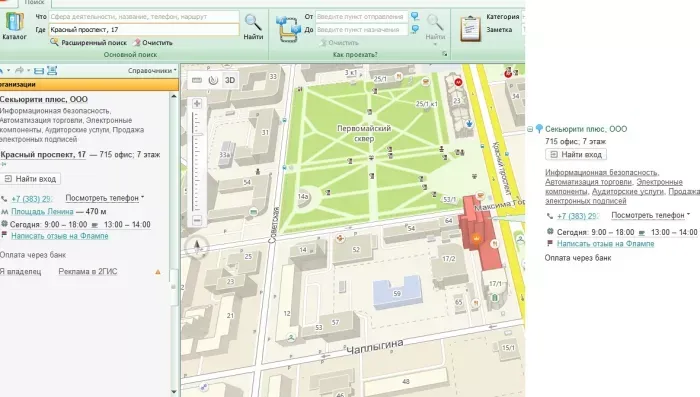This screenshot has width=700, height=397.
Task: Click Найти вход button in left panel
Action: point(30,179)
